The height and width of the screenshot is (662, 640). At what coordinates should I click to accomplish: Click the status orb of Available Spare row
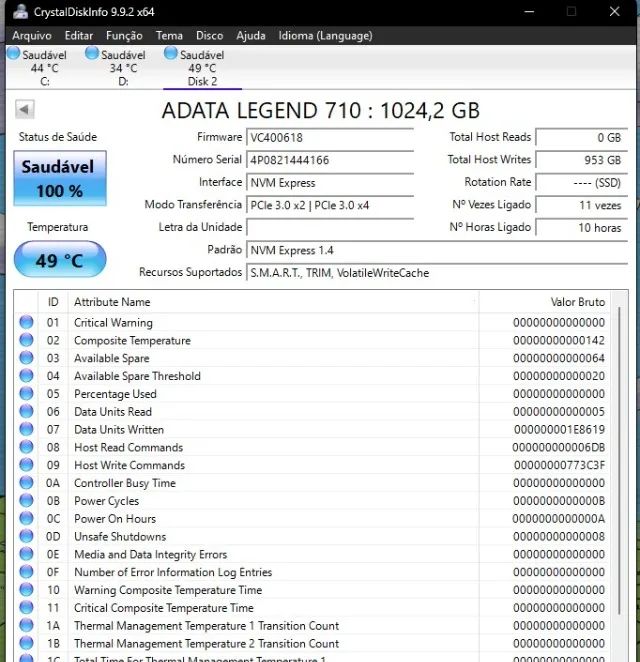[26, 358]
